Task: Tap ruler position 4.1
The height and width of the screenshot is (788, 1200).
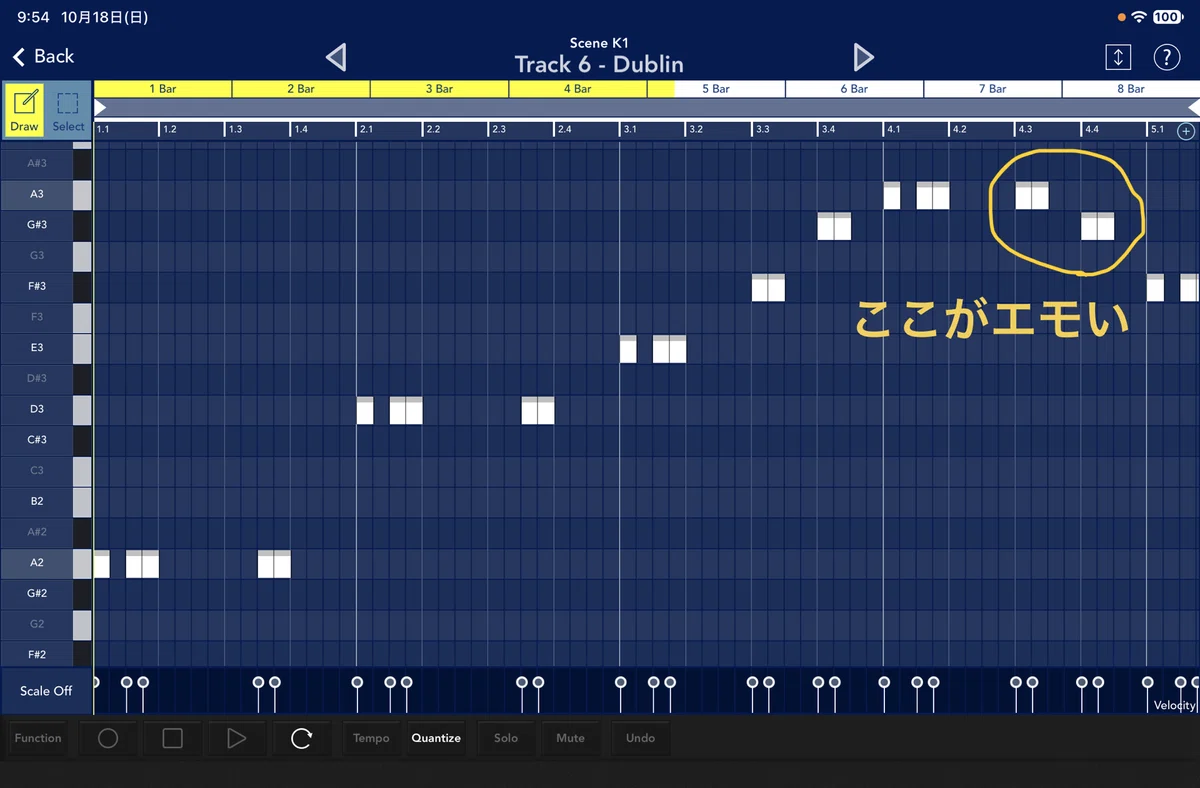Action: point(894,130)
